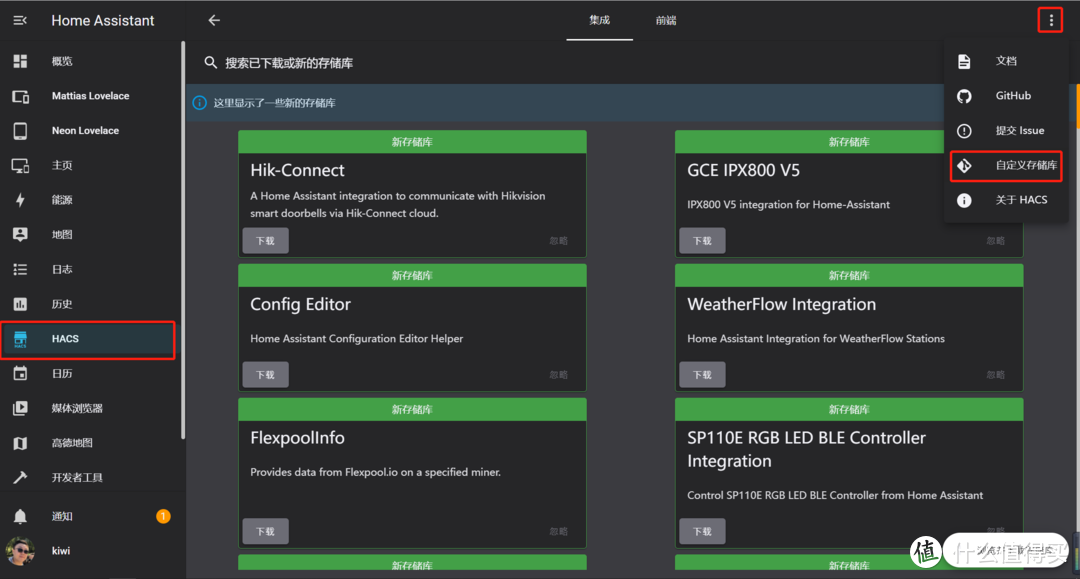
Task: Ignore the Hik-Connect repository
Action: click(559, 241)
